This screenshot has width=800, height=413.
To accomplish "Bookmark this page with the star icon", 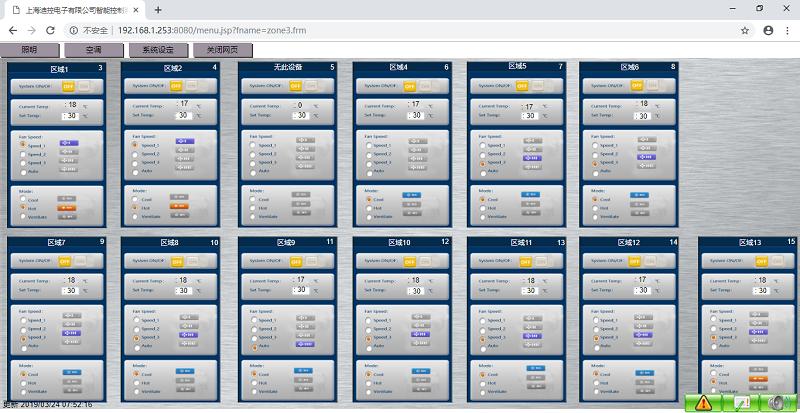I will [x=745, y=30].
